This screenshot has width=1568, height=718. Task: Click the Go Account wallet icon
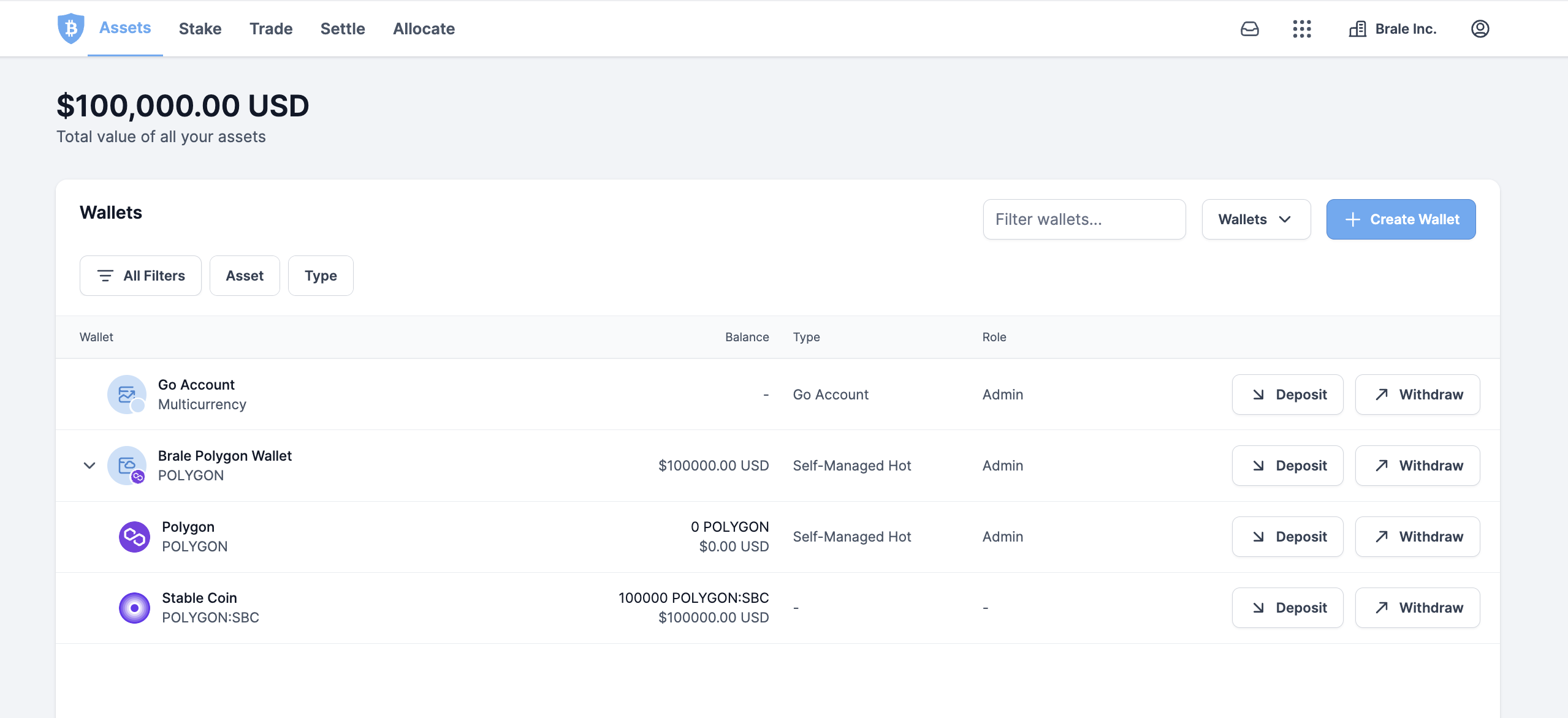[x=127, y=395]
